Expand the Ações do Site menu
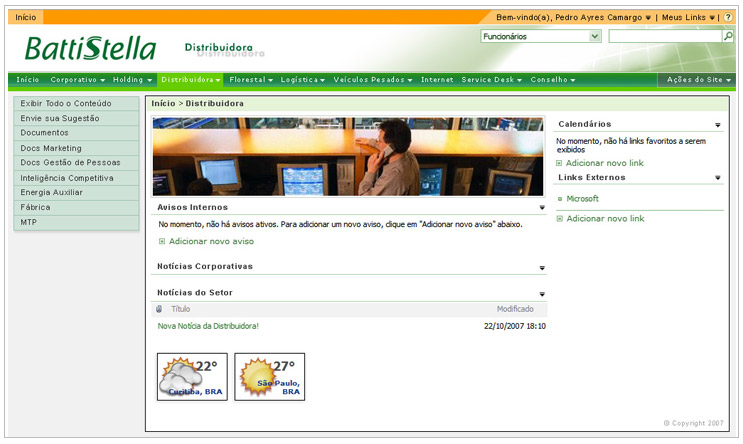The width and height of the screenshot is (743, 444). coord(699,80)
